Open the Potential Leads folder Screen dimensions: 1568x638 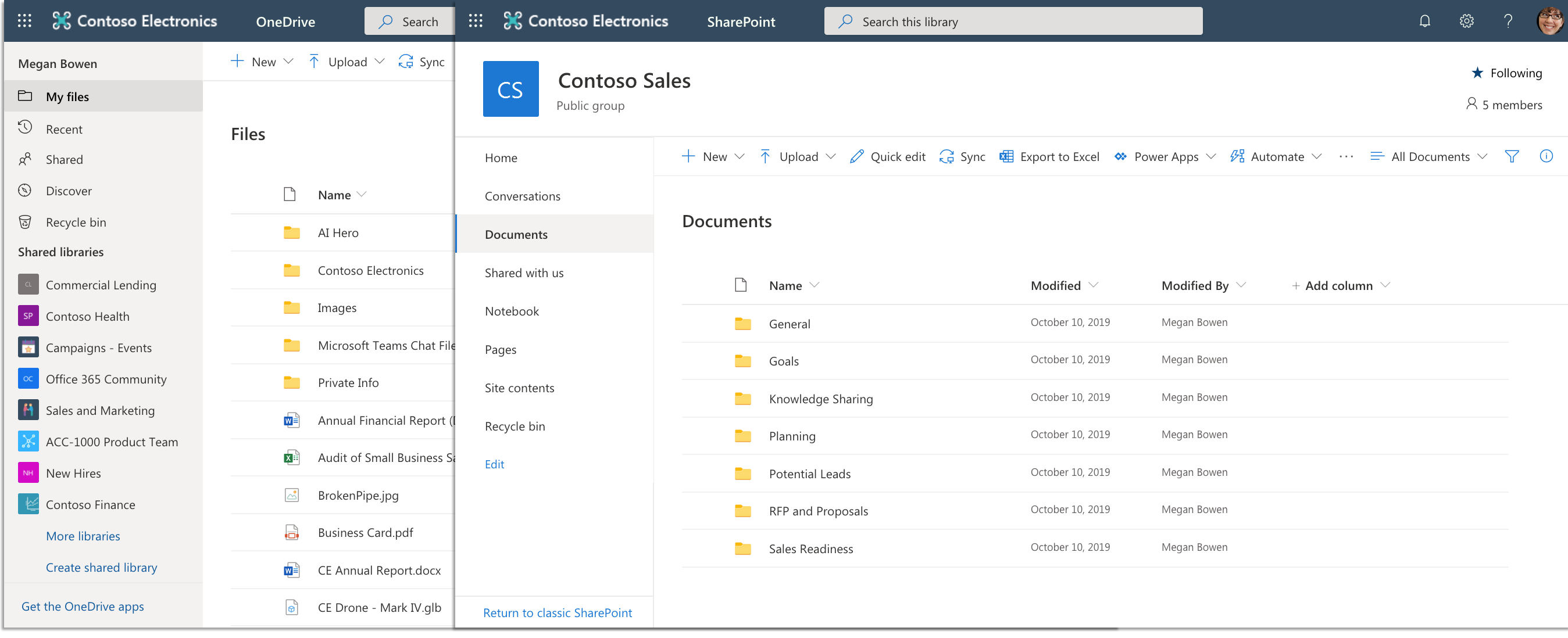click(809, 473)
